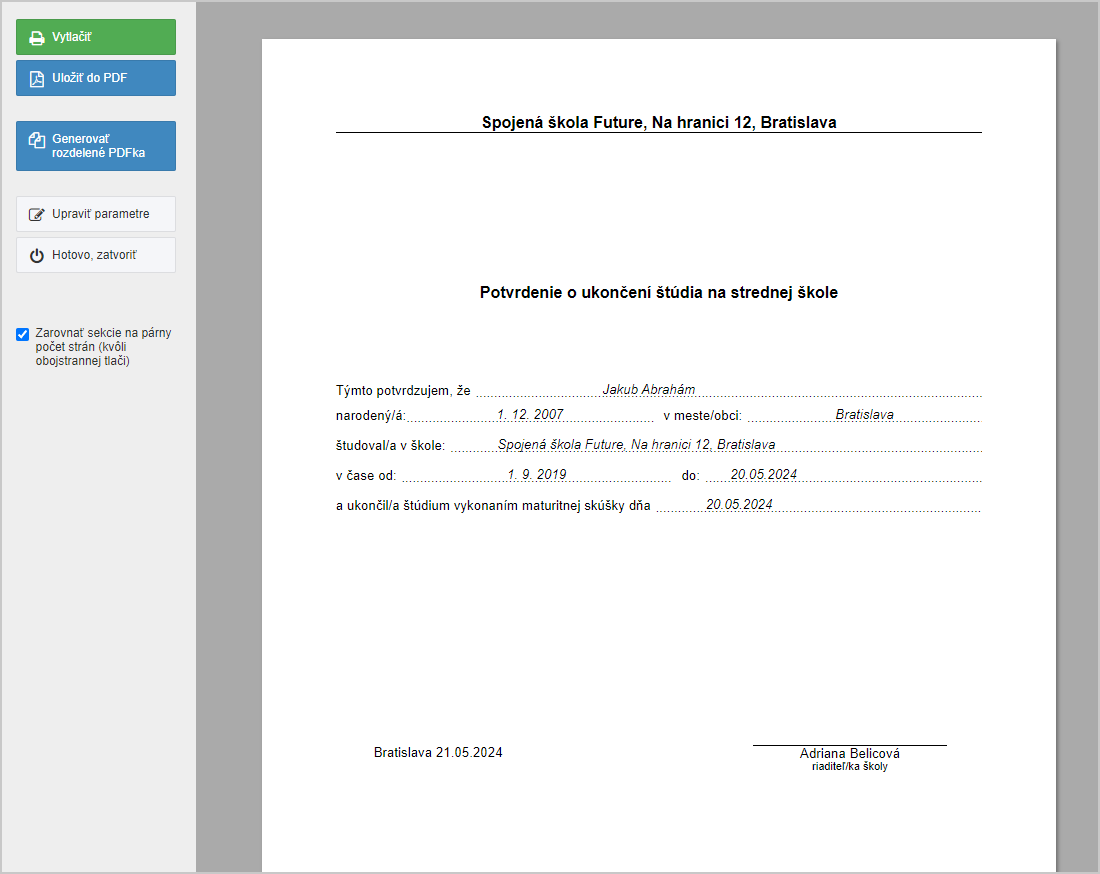Click the school value after študoval/a v škole
The image size is (1100, 874).
pos(636,445)
